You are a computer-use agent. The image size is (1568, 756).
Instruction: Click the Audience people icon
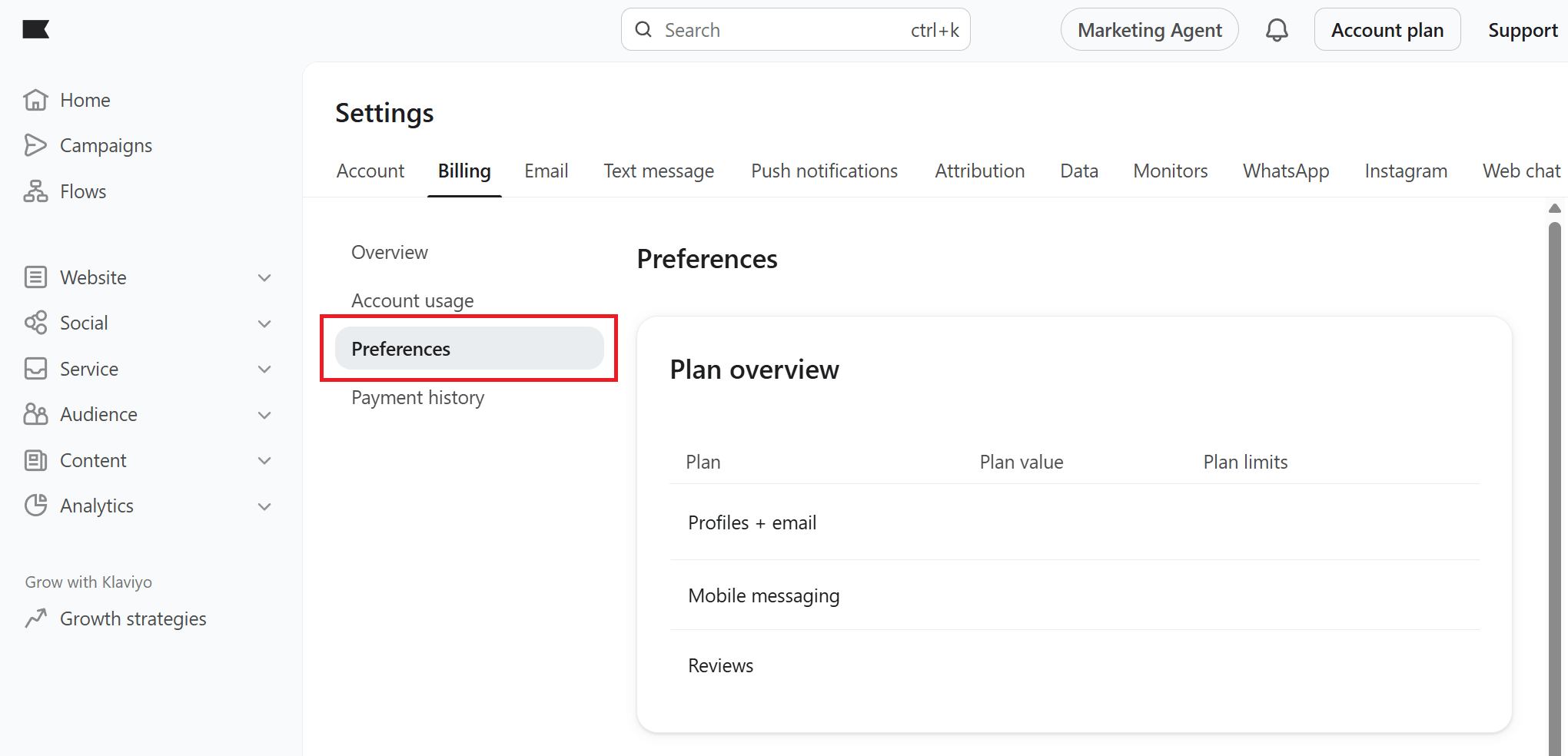[x=35, y=414]
